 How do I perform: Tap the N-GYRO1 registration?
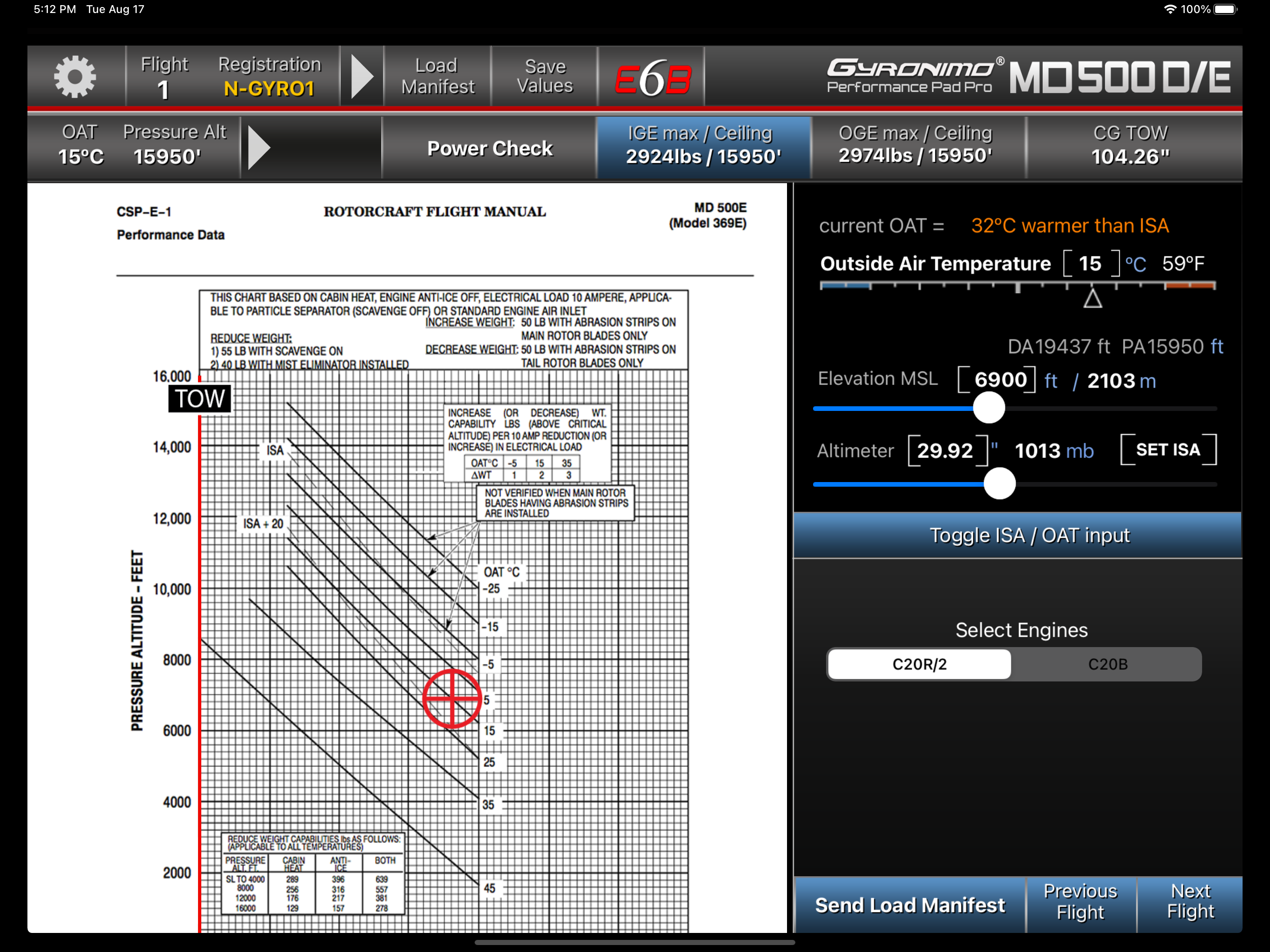point(269,89)
